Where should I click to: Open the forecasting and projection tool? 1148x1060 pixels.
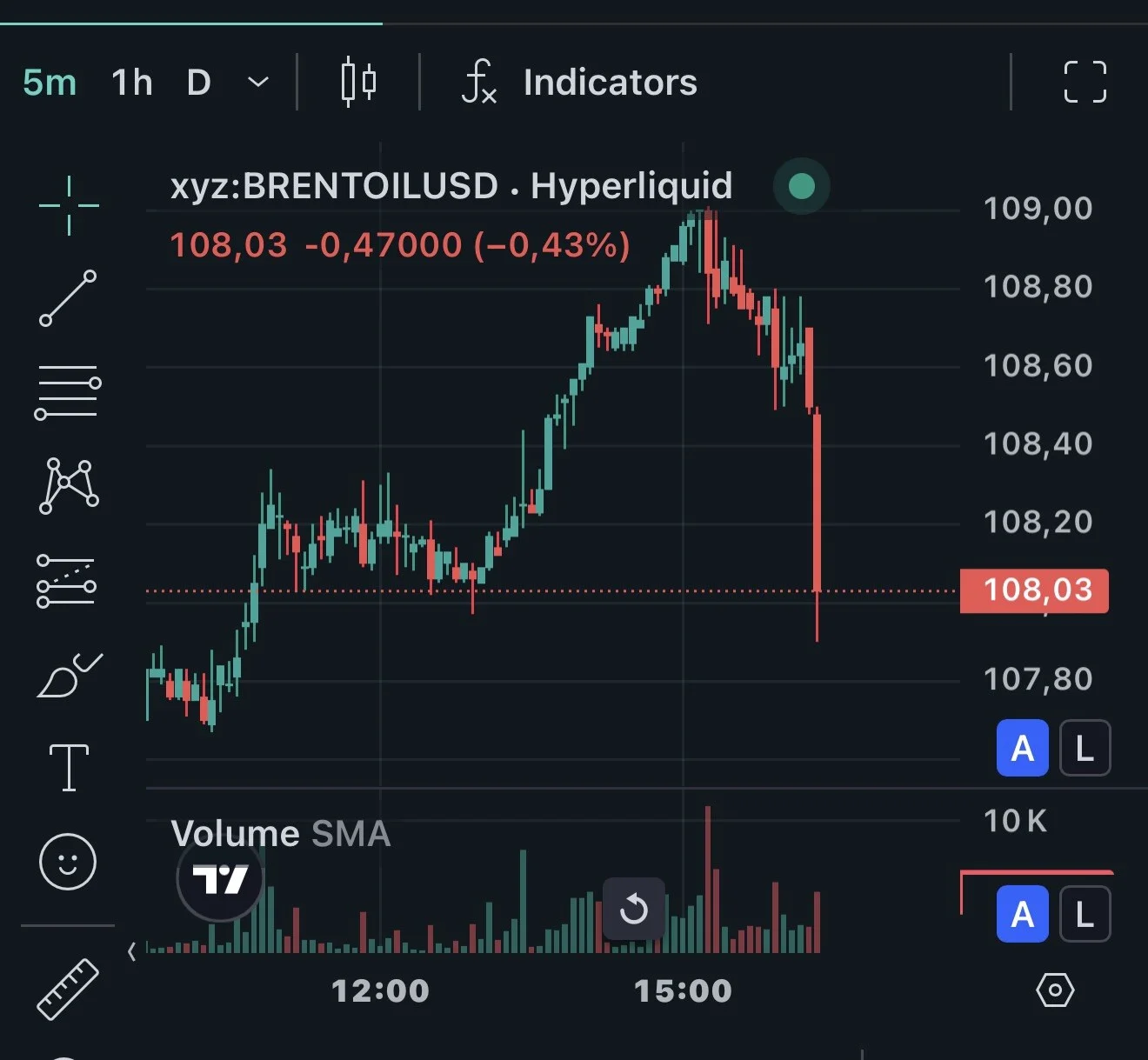66,580
